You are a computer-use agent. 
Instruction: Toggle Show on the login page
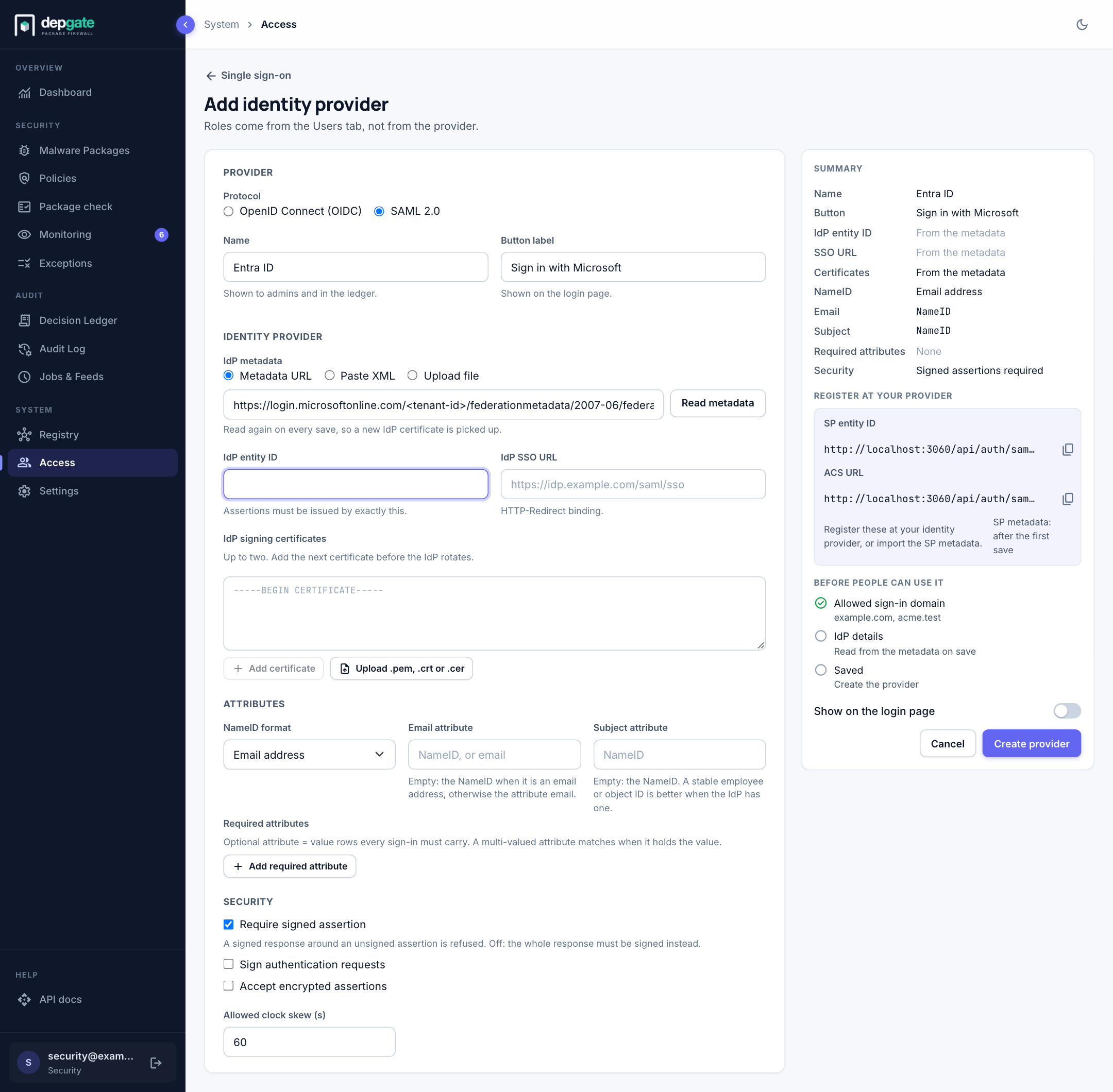(x=1067, y=711)
